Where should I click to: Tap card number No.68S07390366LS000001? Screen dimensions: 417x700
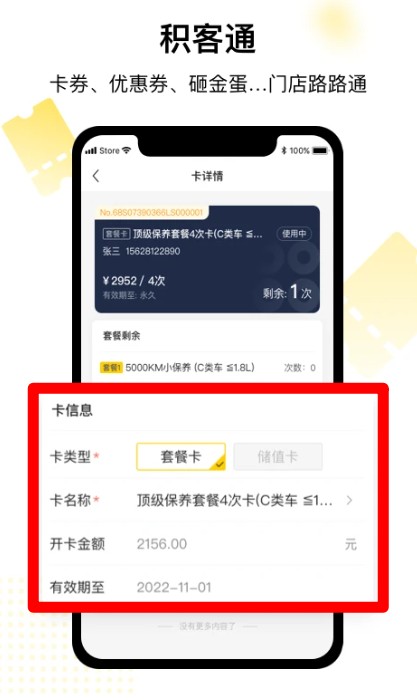(151, 212)
